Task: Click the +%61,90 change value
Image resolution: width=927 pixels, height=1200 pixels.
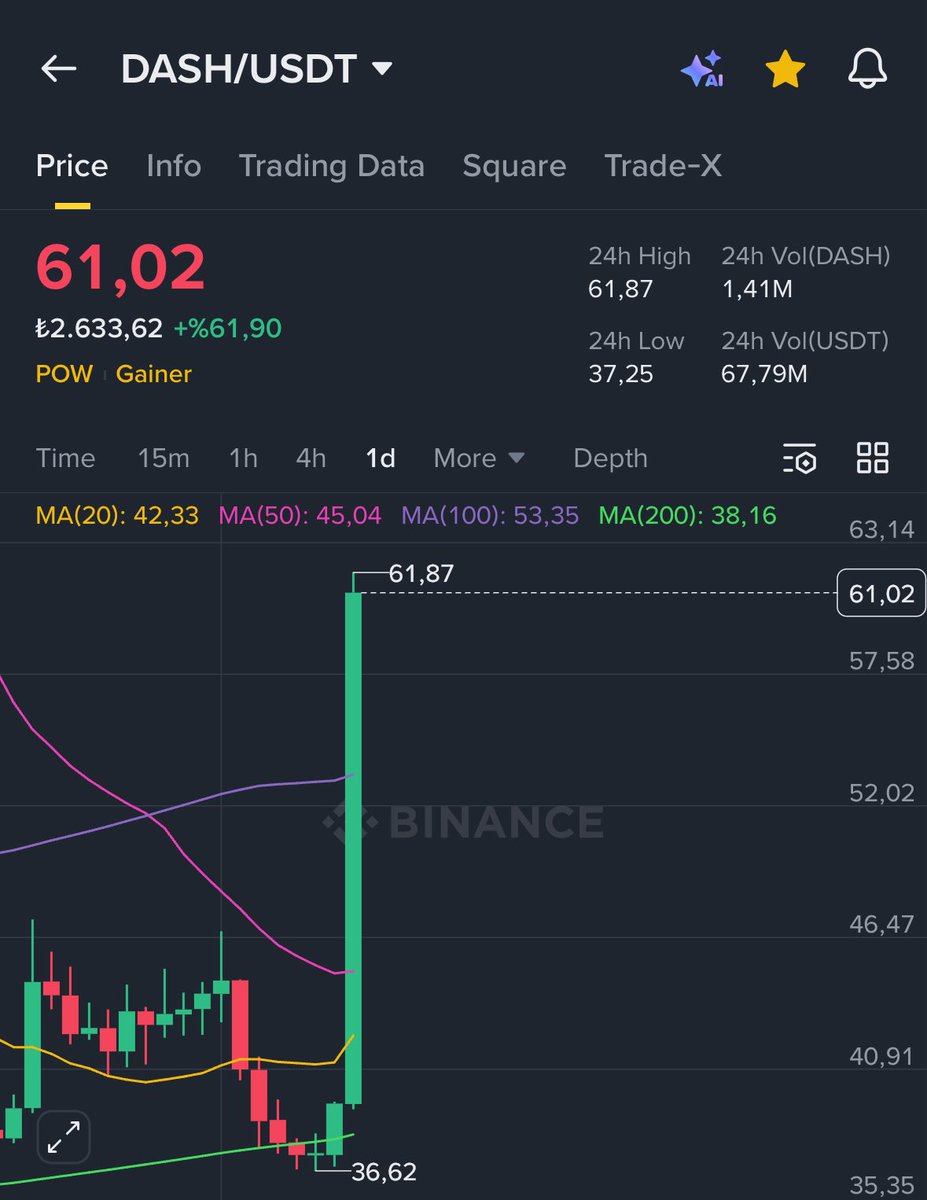Action: coord(227,327)
